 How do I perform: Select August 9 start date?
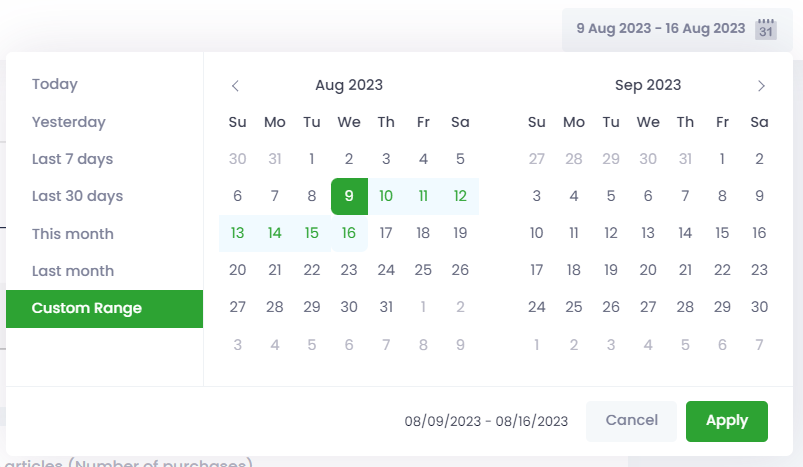(349, 196)
